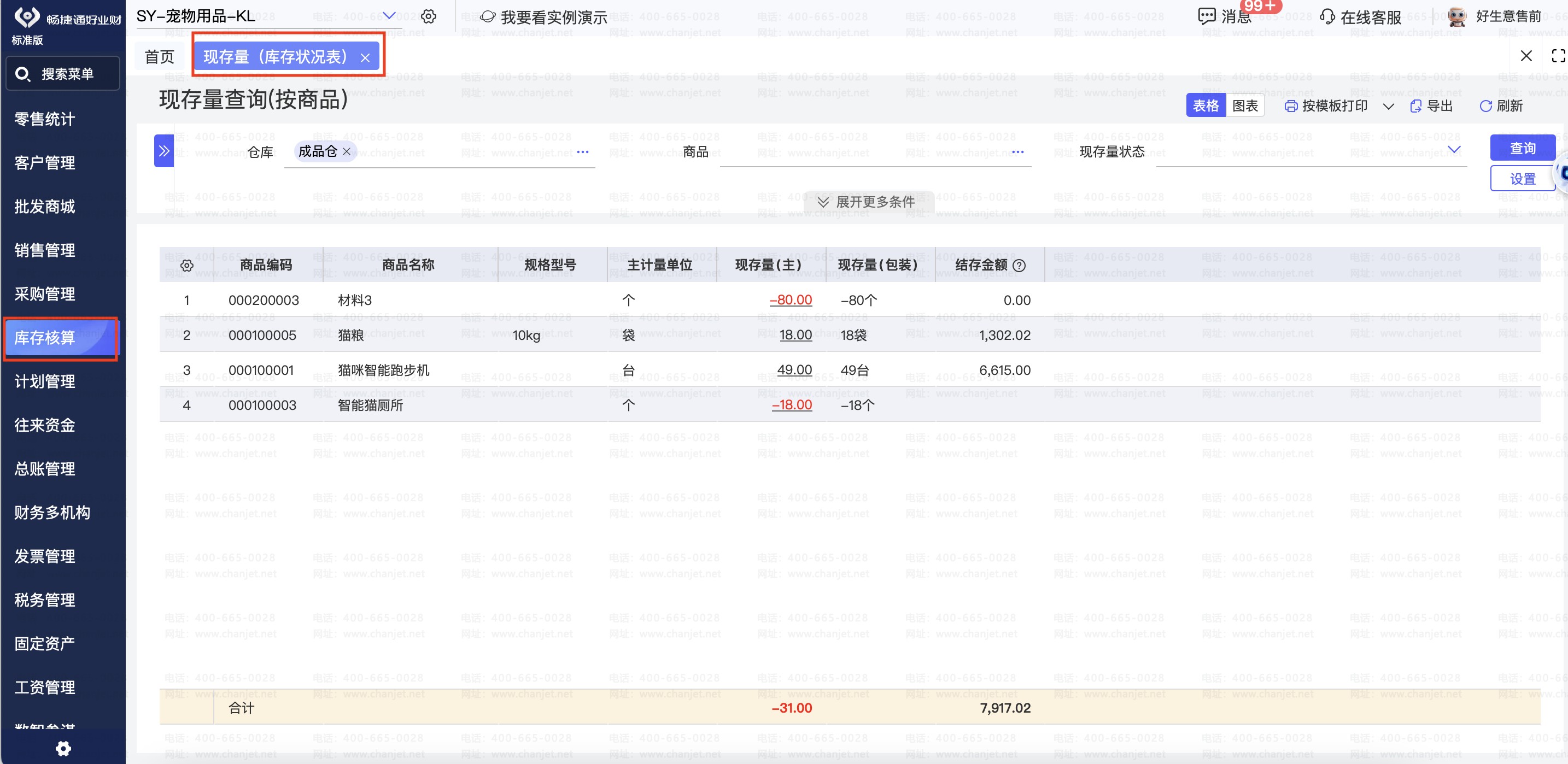
Task: Open table column settings gear
Action: (x=187, y=265)
